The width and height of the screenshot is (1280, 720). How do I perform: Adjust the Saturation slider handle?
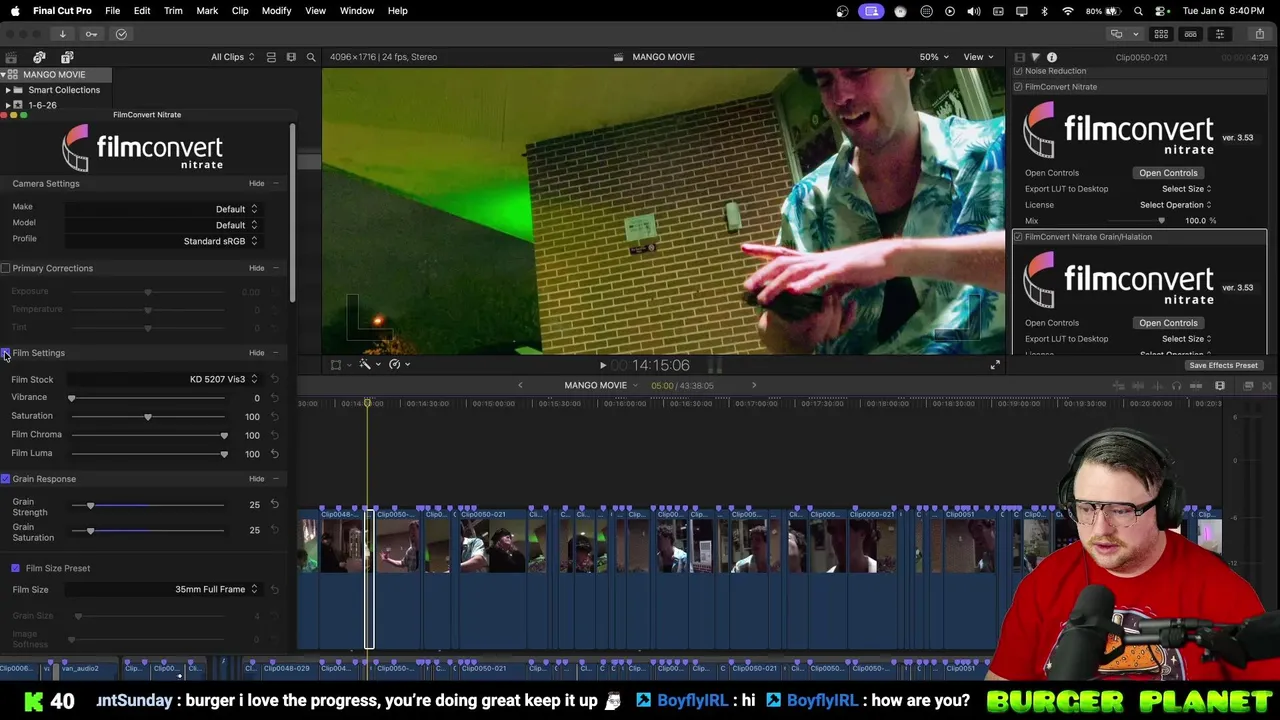pos(148,417)
